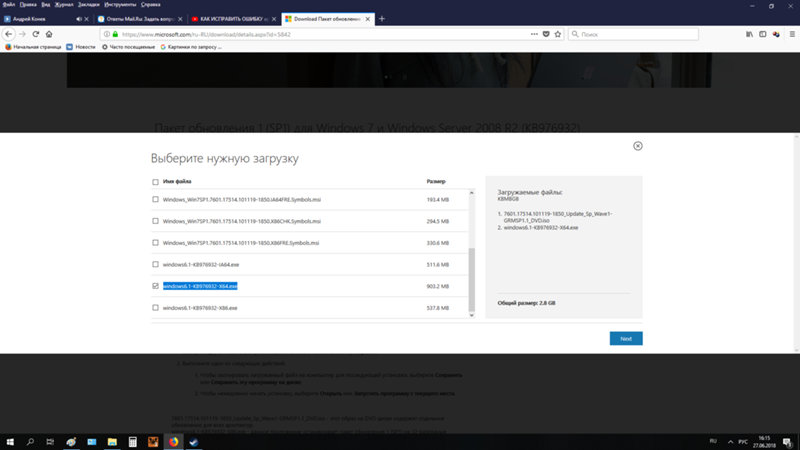Open the Firefox hamburger menu
The width and height of the screenshot is (800, 450).
(792, 34)
